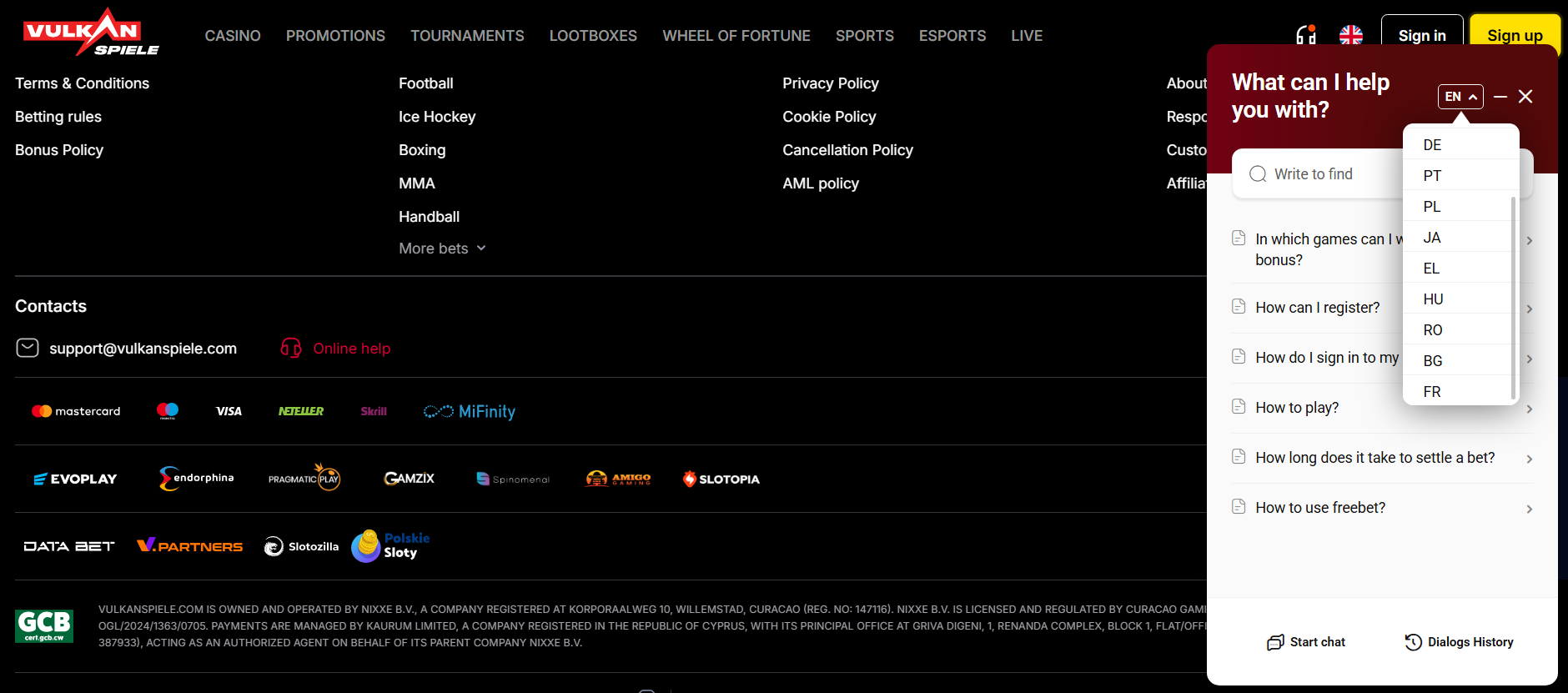This screenshot has width=1568, height=693.
Task: Select DE from the language list
Action: [1432, 145]
